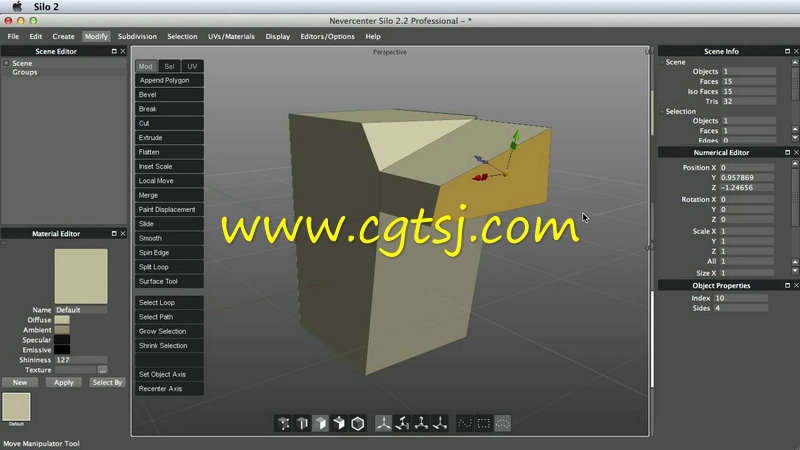Choose lasso selection style icon
800x450 pixels.
(x=503, y=423)
